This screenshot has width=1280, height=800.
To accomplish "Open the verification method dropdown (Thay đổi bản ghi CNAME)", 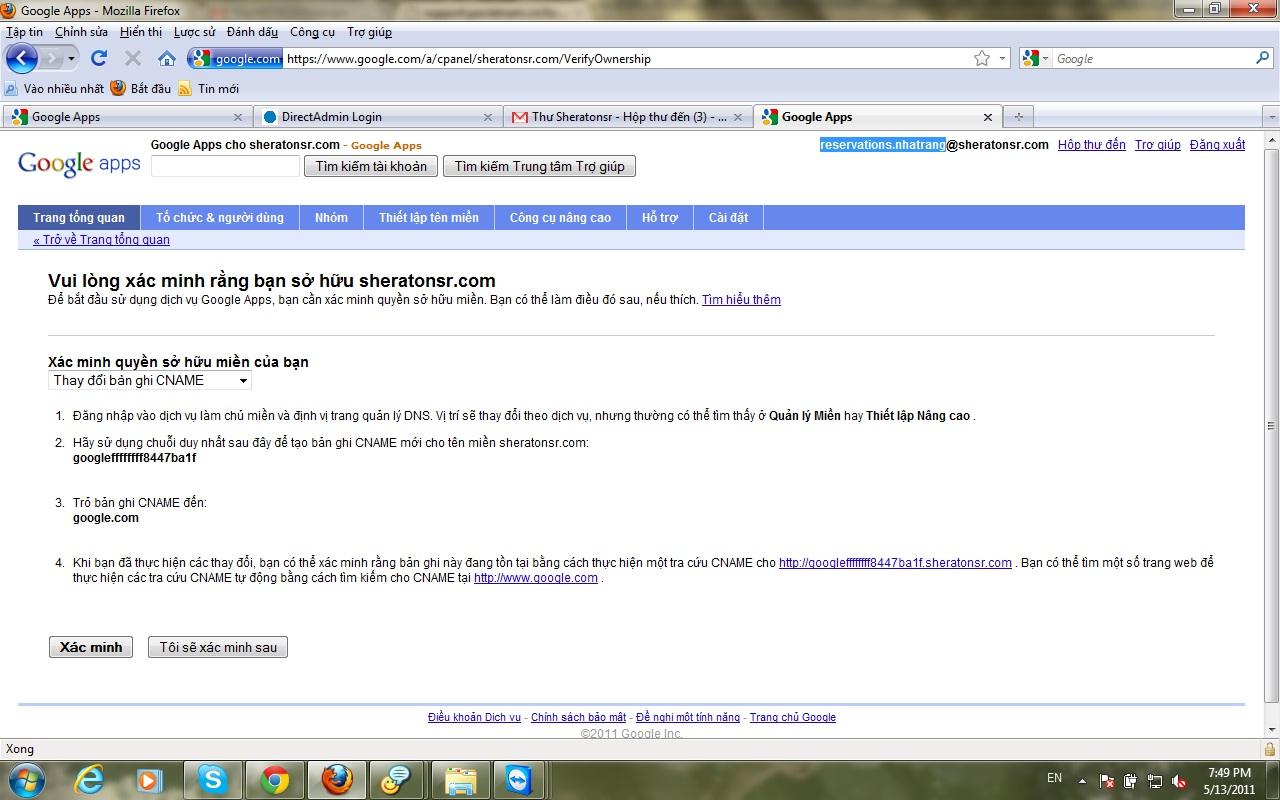I will [150, 381].
